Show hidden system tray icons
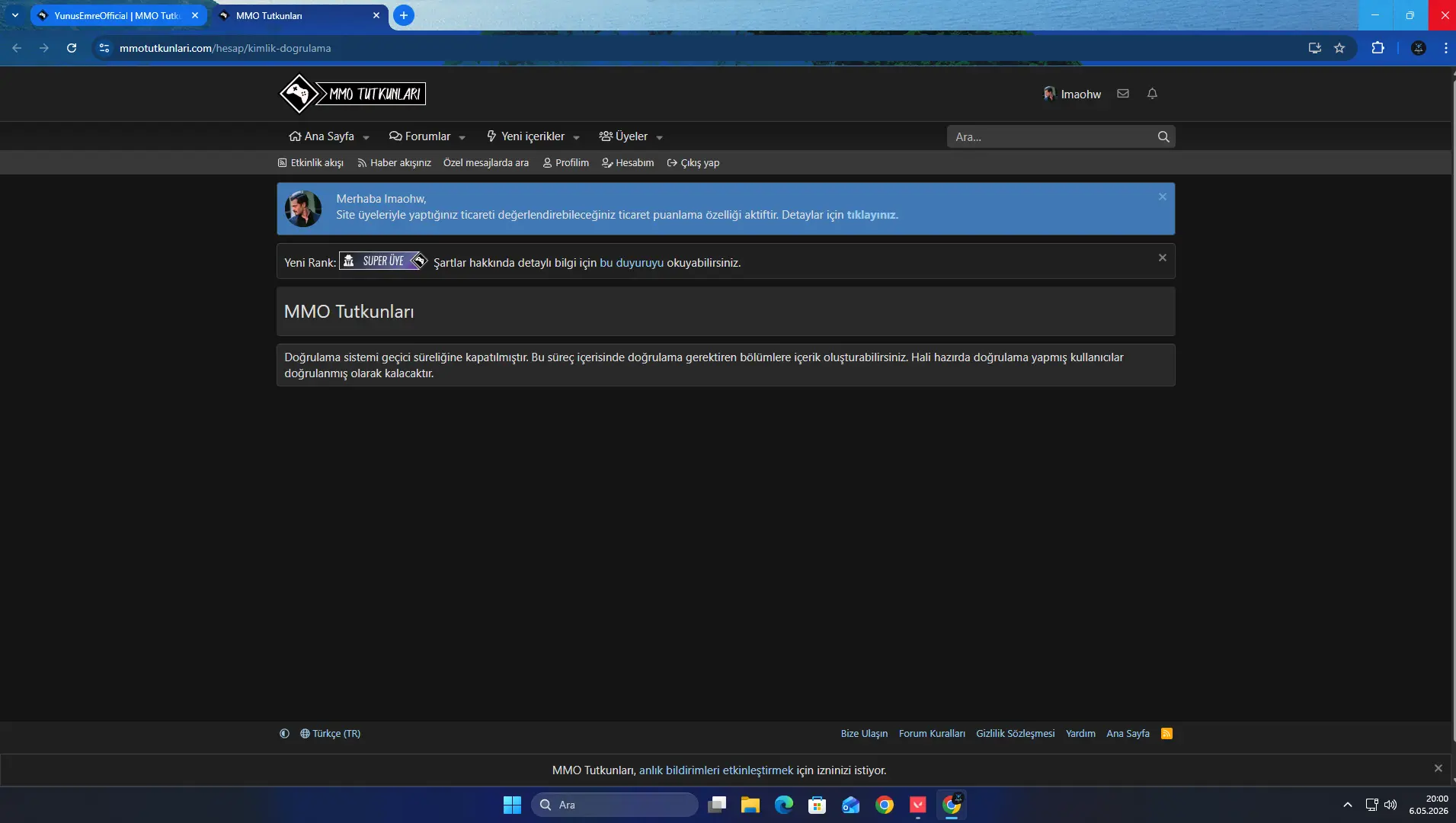The height and width of the screenshot is (823, 1456). pos(1348,805)
